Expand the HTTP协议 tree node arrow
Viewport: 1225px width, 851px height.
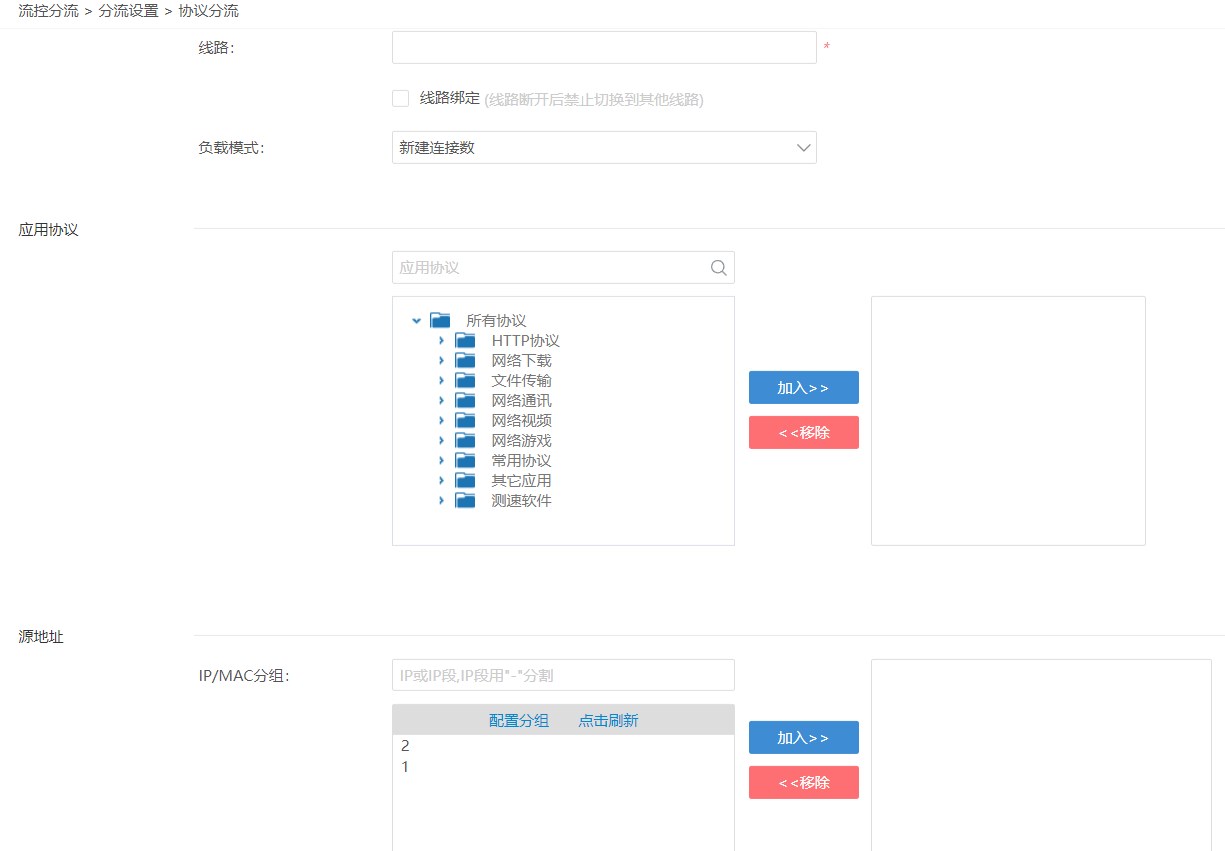point(441,341)
